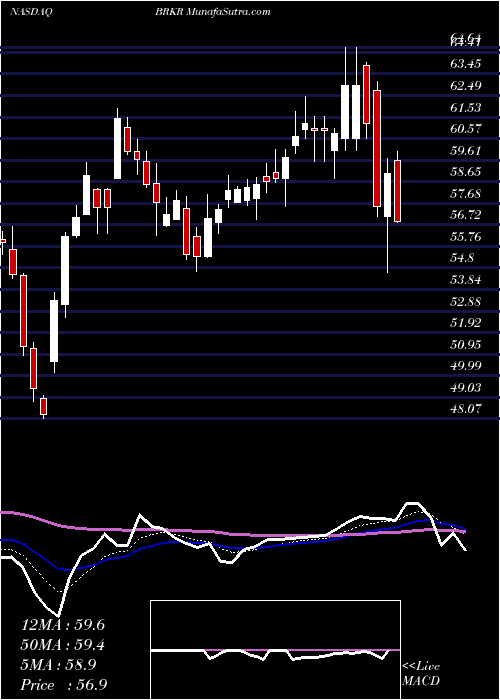This screenshot has width=500, height=700.
Task: Click the 12MA : 59.6 value
Action: click(x=63, y=625)
